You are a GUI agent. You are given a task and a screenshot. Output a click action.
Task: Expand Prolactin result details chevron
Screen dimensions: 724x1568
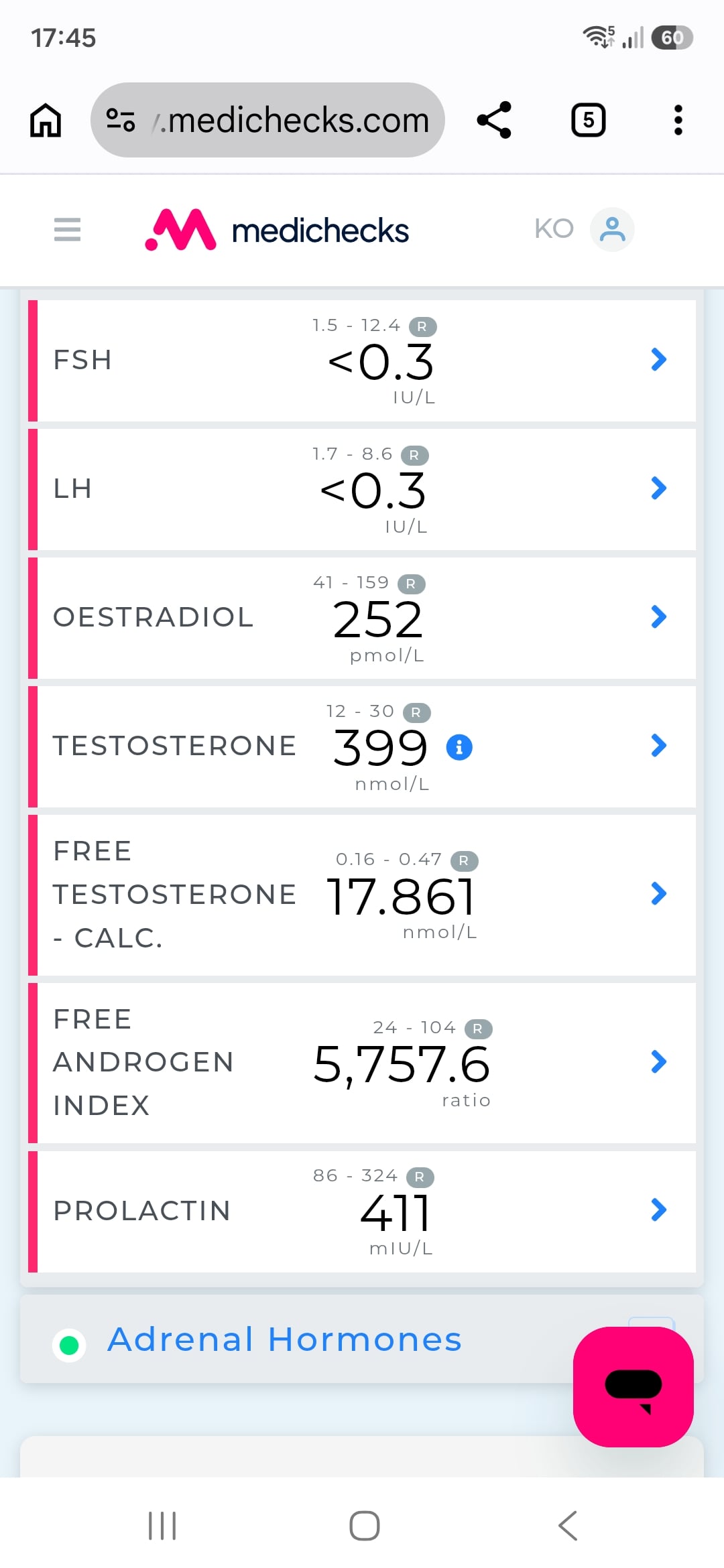(x=659, y=1210)
